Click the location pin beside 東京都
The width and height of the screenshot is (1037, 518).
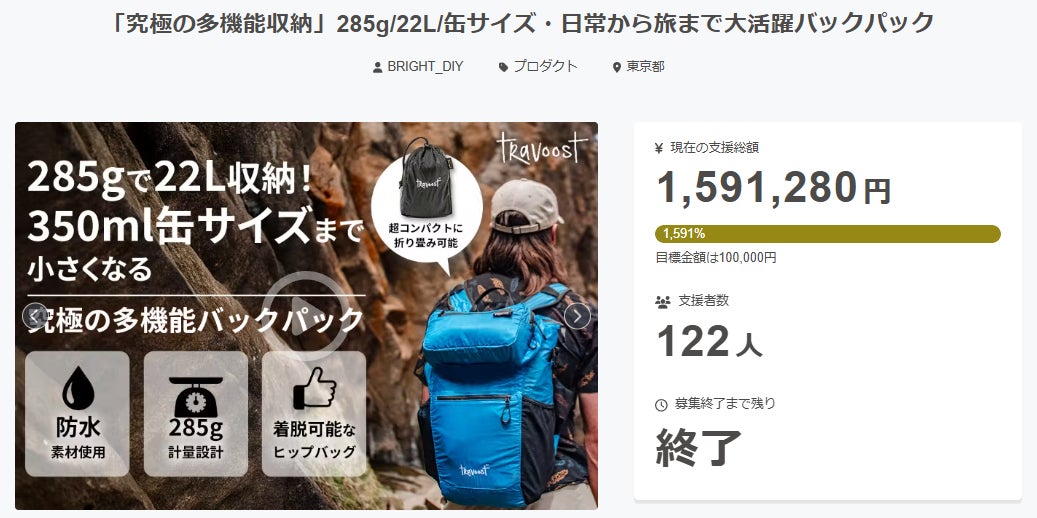(x=617, y=67)
